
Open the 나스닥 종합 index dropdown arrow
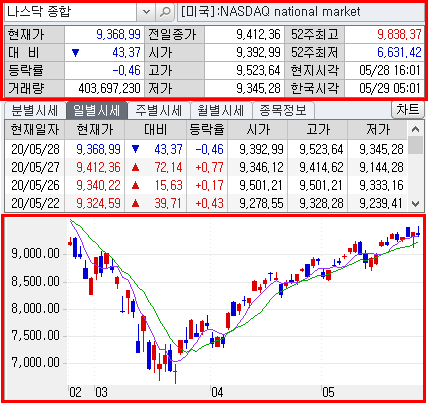[146, 12]
